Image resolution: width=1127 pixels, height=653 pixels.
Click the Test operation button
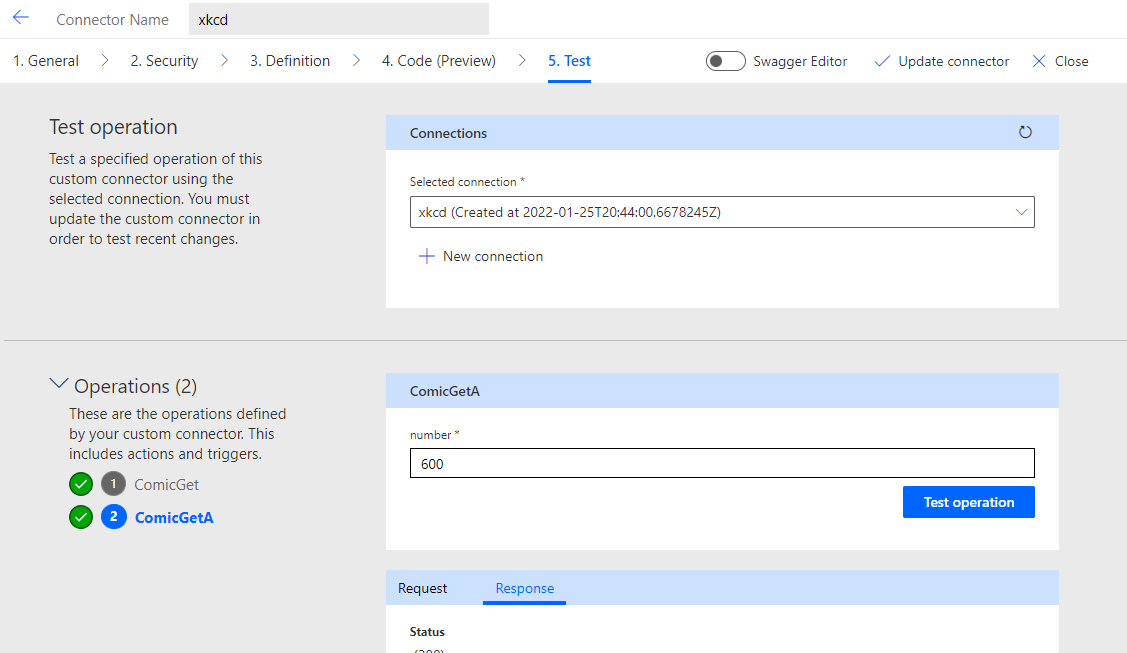click(968, 502)
